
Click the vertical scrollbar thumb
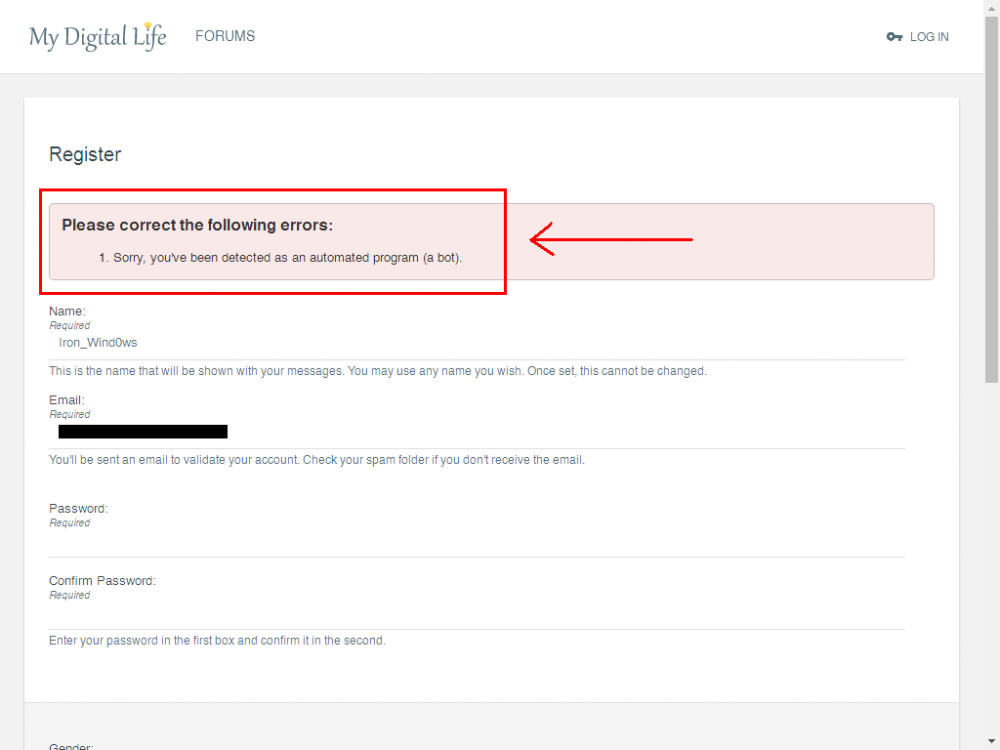point(991,200)
